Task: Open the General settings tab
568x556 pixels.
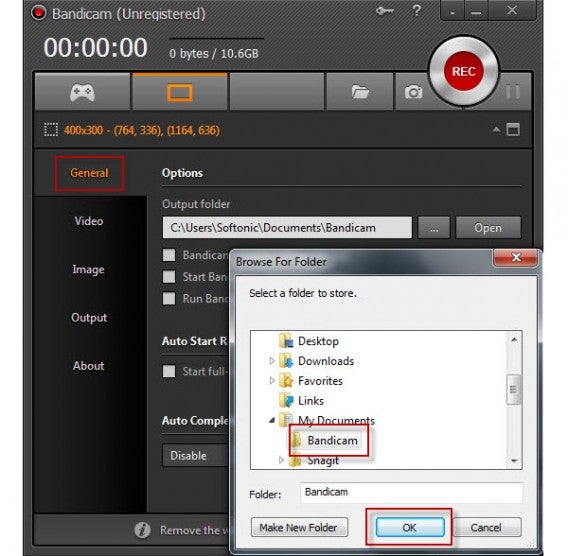Action: pyautogui.click(x=89, y=173)
